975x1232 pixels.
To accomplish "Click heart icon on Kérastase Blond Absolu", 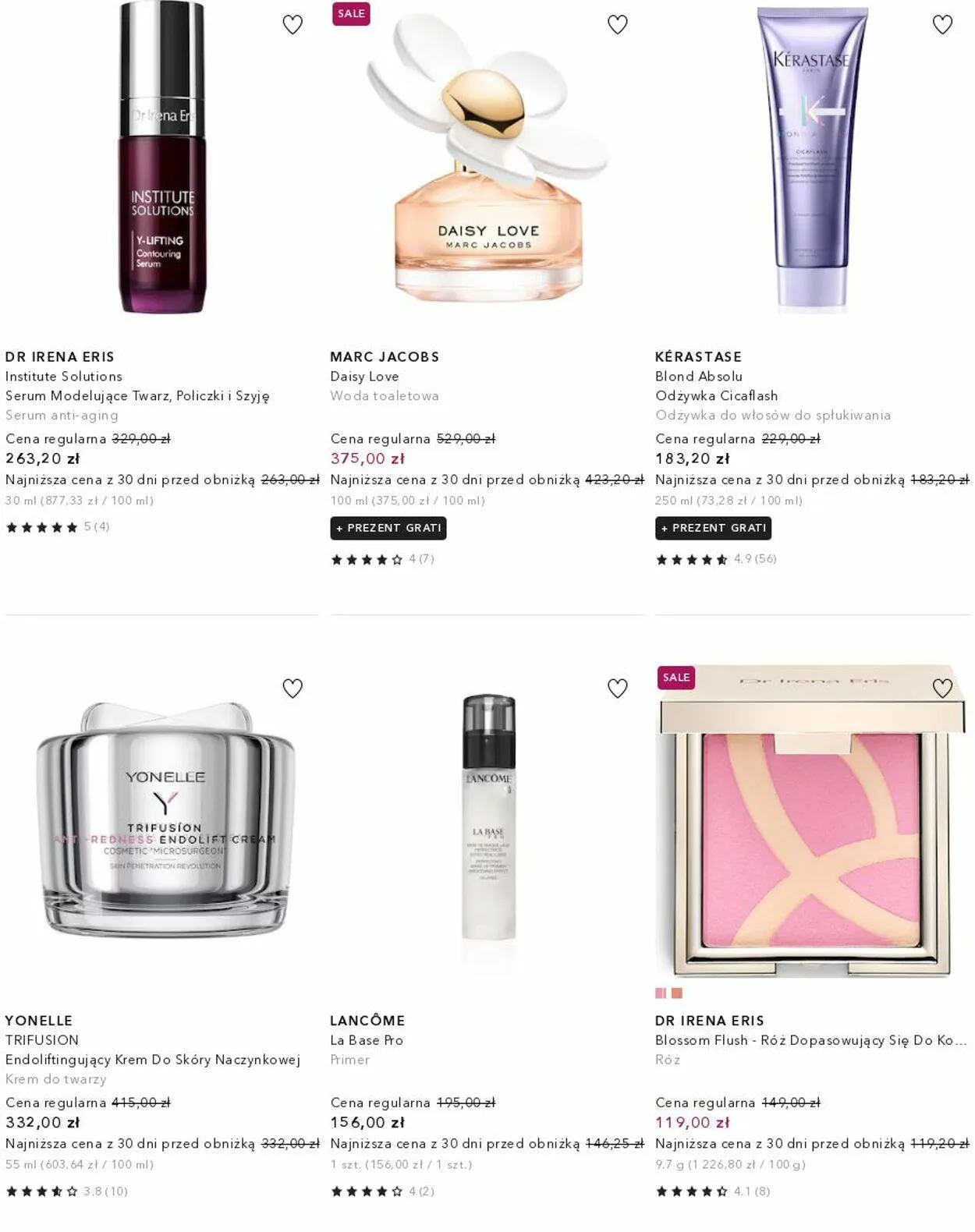I will click(x=943, y=25).
